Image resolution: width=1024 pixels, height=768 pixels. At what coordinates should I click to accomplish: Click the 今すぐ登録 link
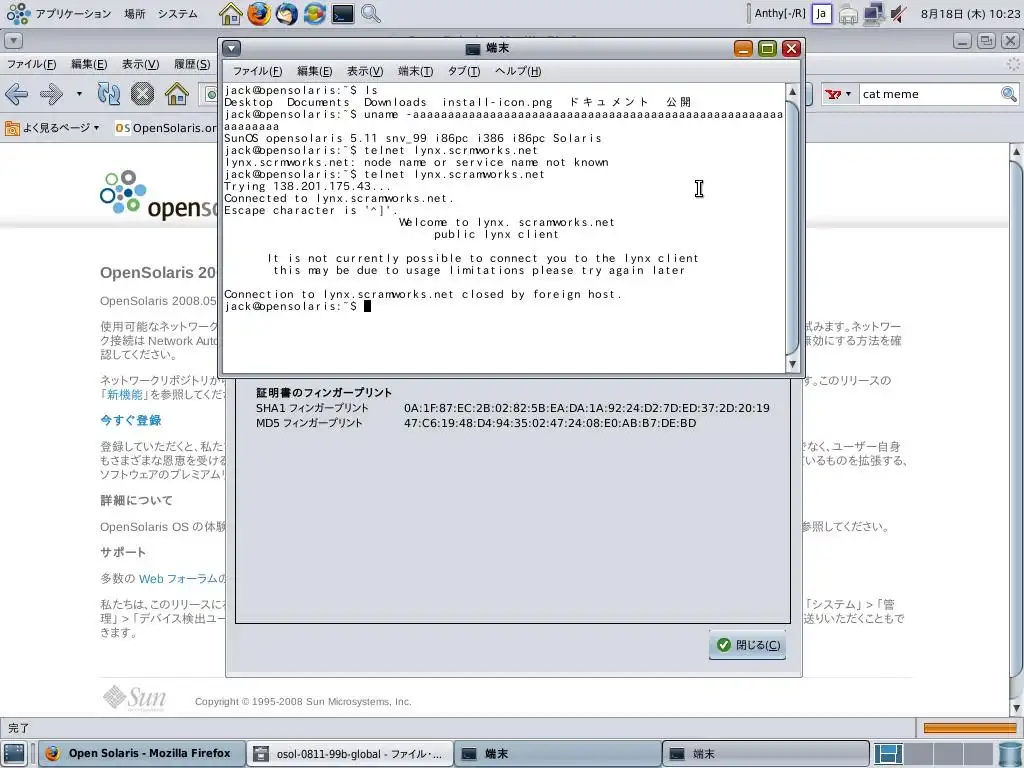point(131,421)
